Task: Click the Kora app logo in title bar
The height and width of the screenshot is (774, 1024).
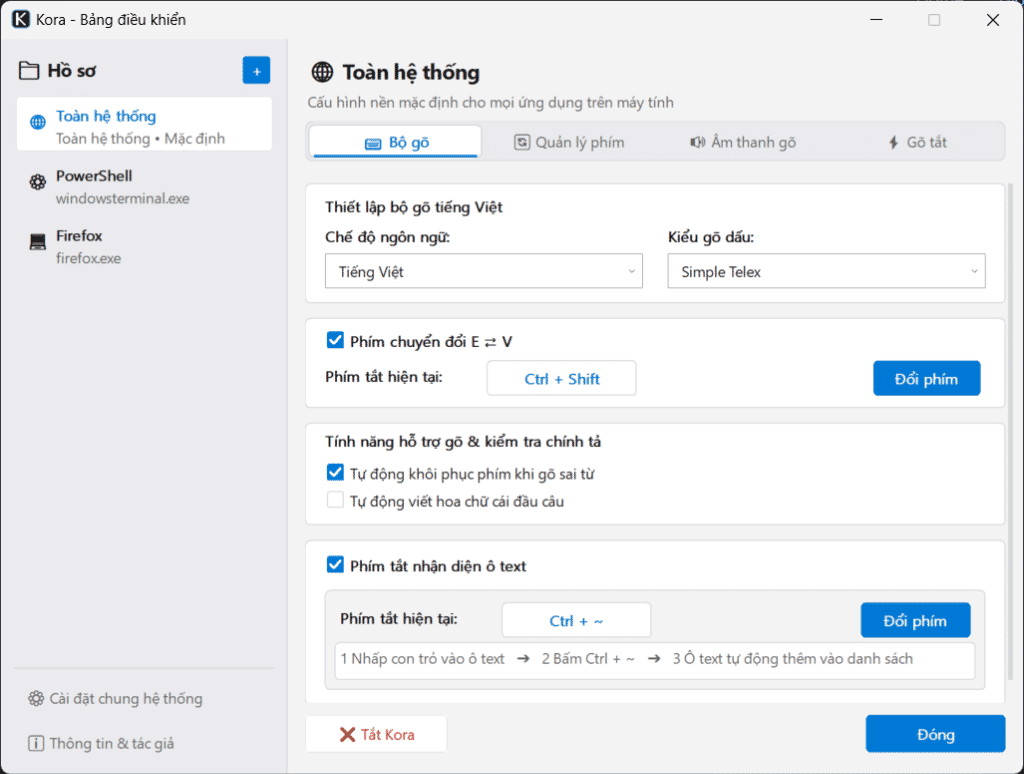Action: coord(21,20)
